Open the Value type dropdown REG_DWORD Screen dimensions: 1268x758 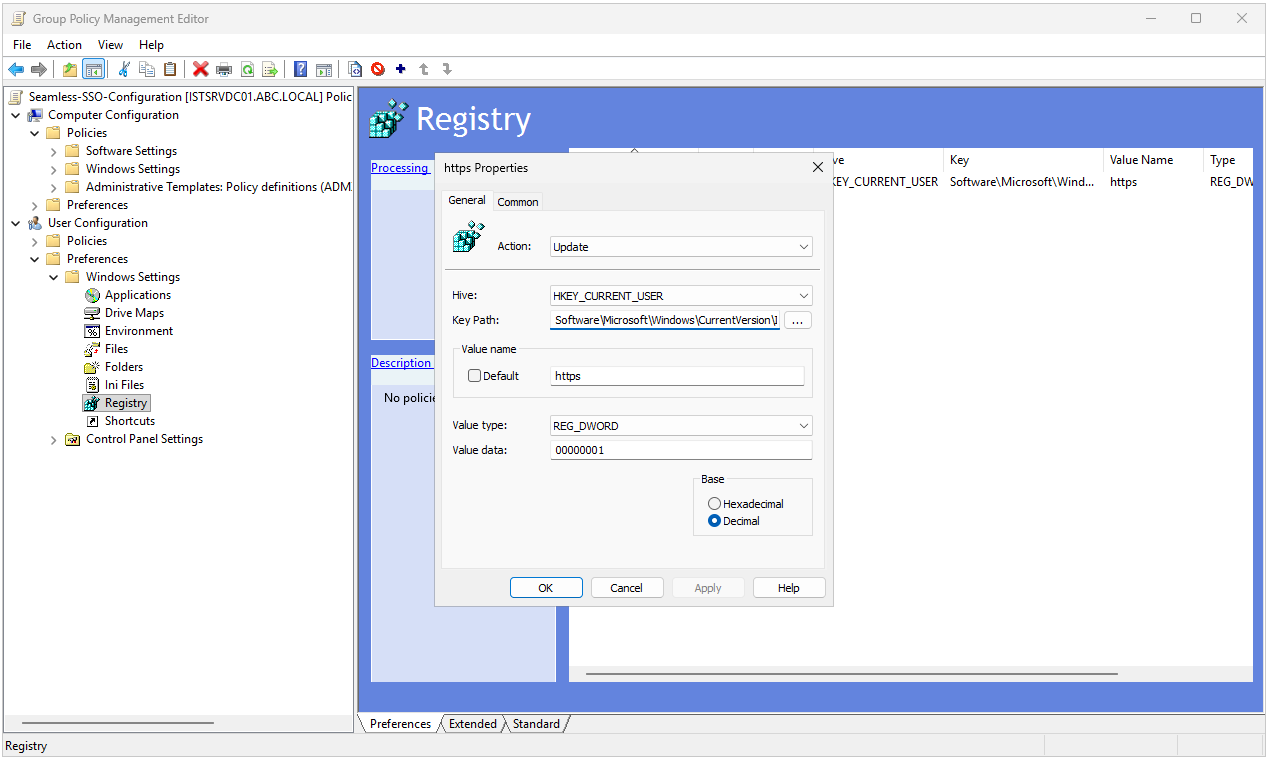[x=682, y=426]
